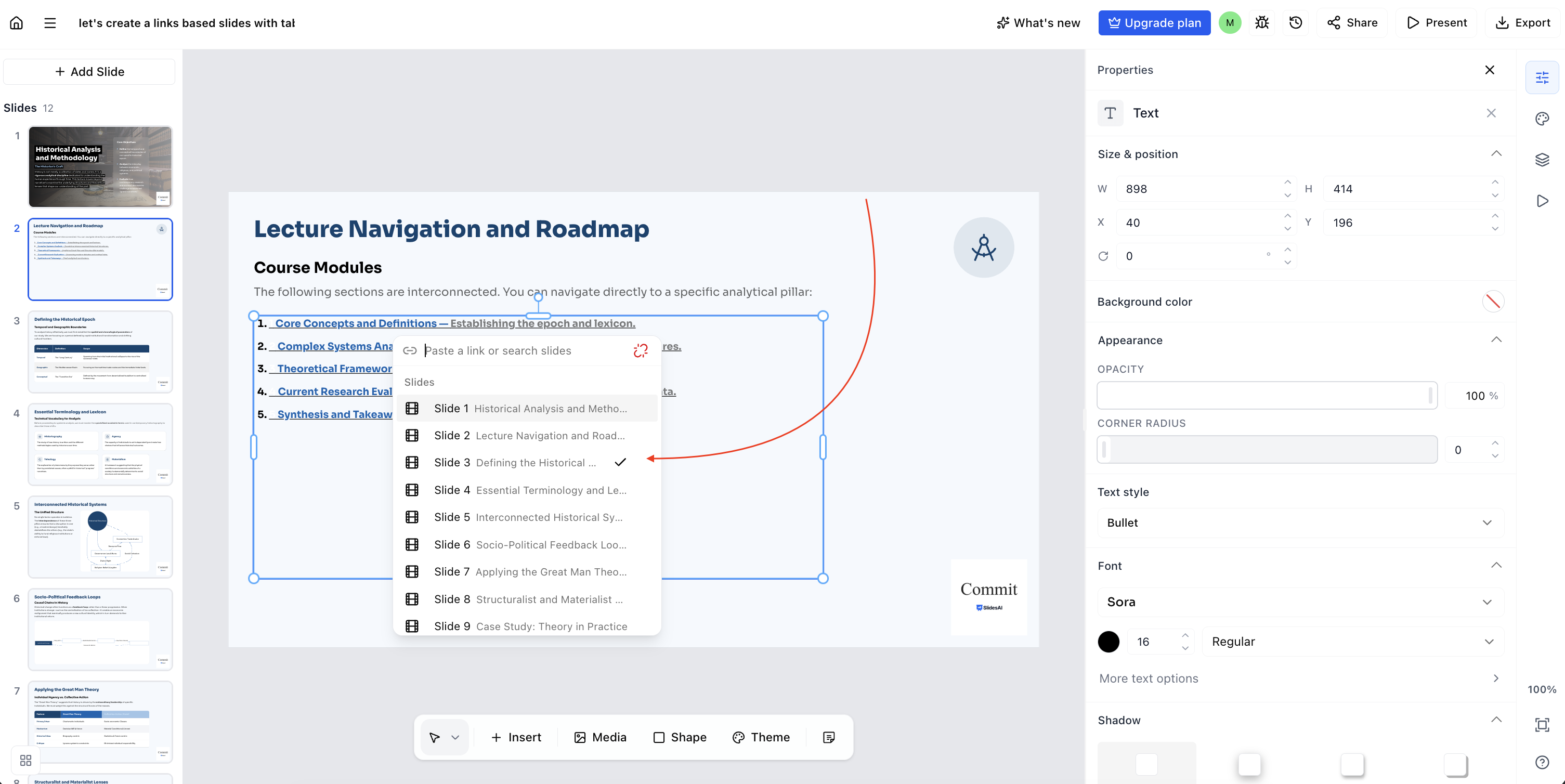This screenshot has width=1565, height=784.
Task: Click the Width value field
Action: tap(1206, 189)
